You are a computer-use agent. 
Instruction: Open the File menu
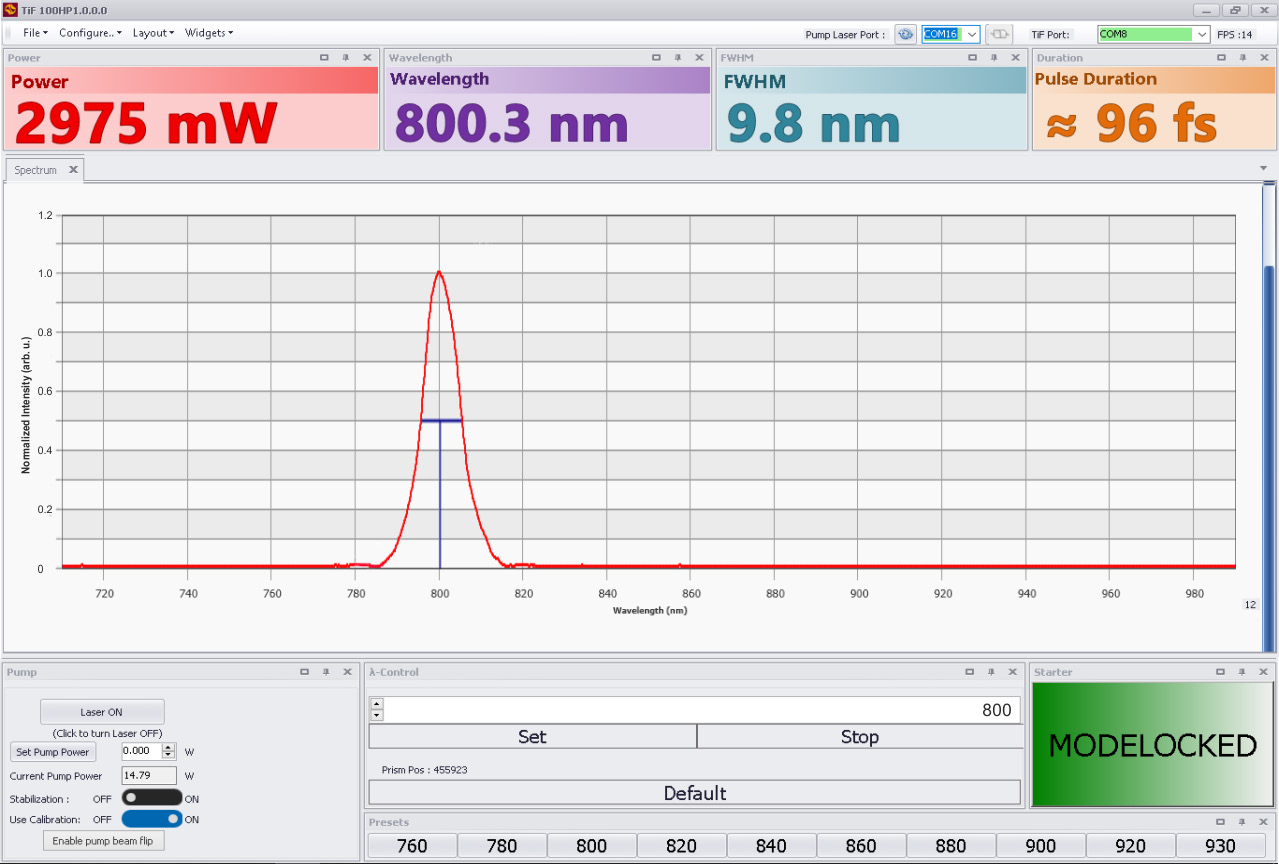coord(35,33)
